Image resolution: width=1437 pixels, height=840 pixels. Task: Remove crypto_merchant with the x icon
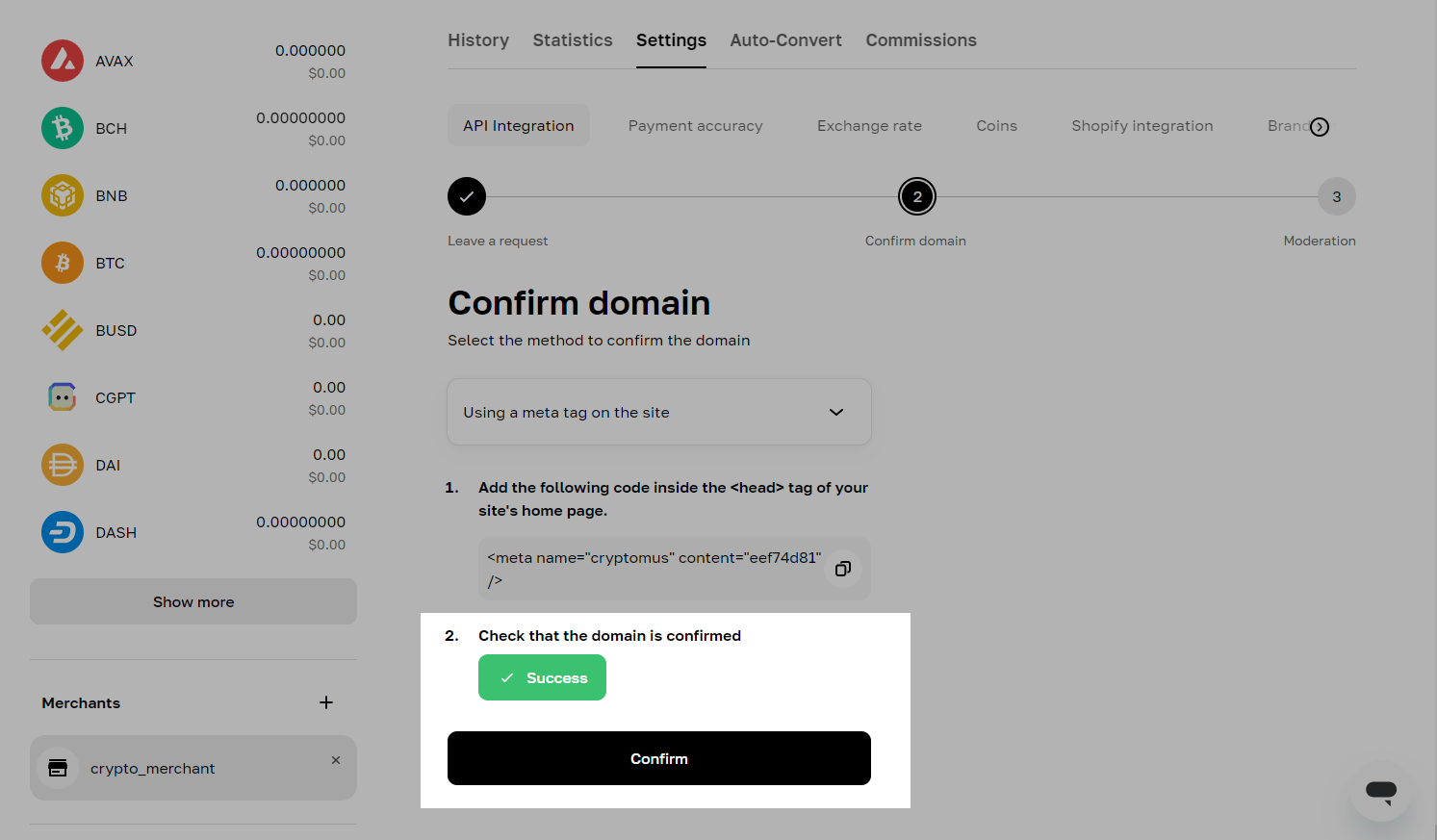tap(336, 760)
